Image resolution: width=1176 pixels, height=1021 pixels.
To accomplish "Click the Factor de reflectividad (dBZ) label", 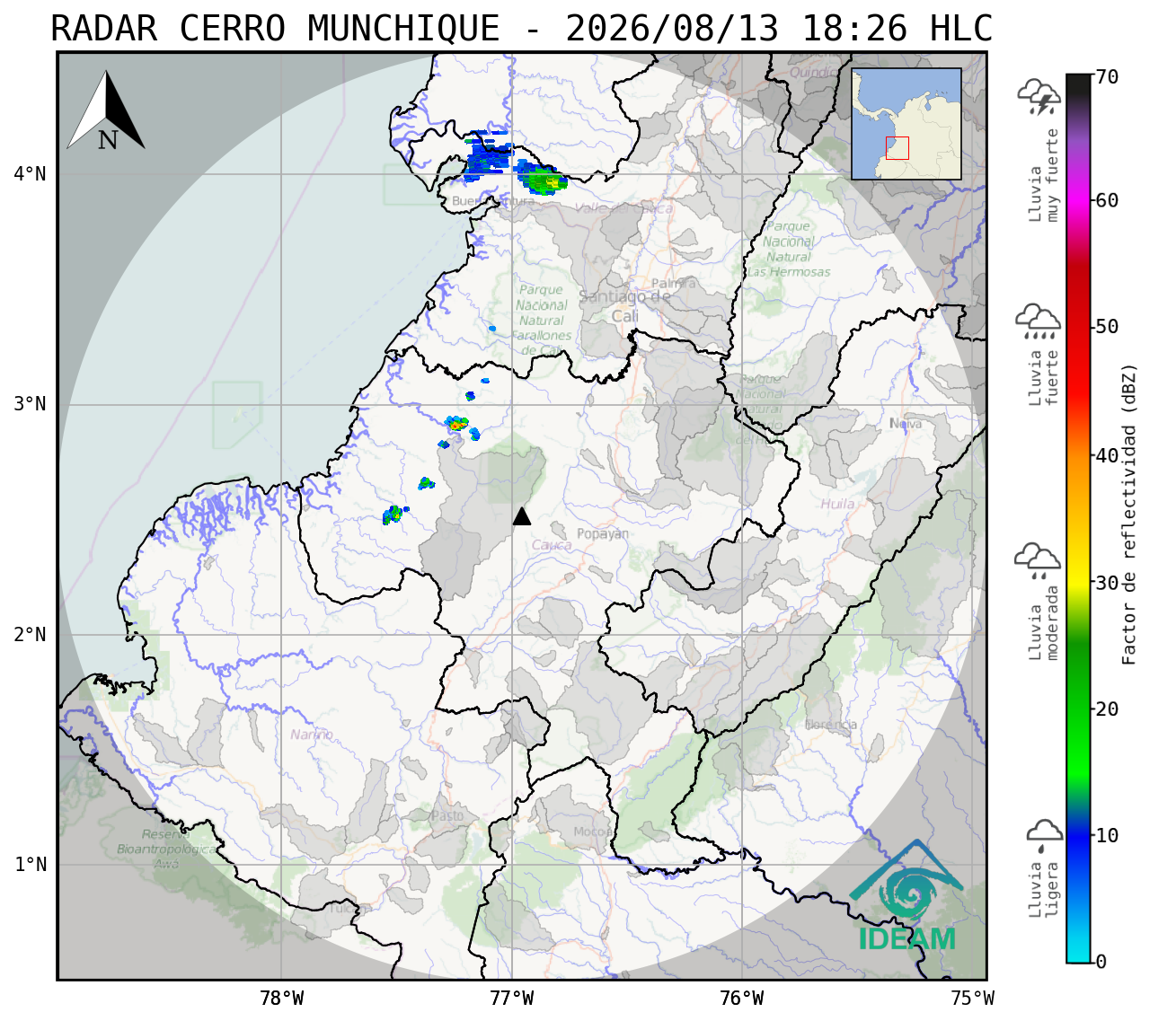I will [x=1129, y=515].
